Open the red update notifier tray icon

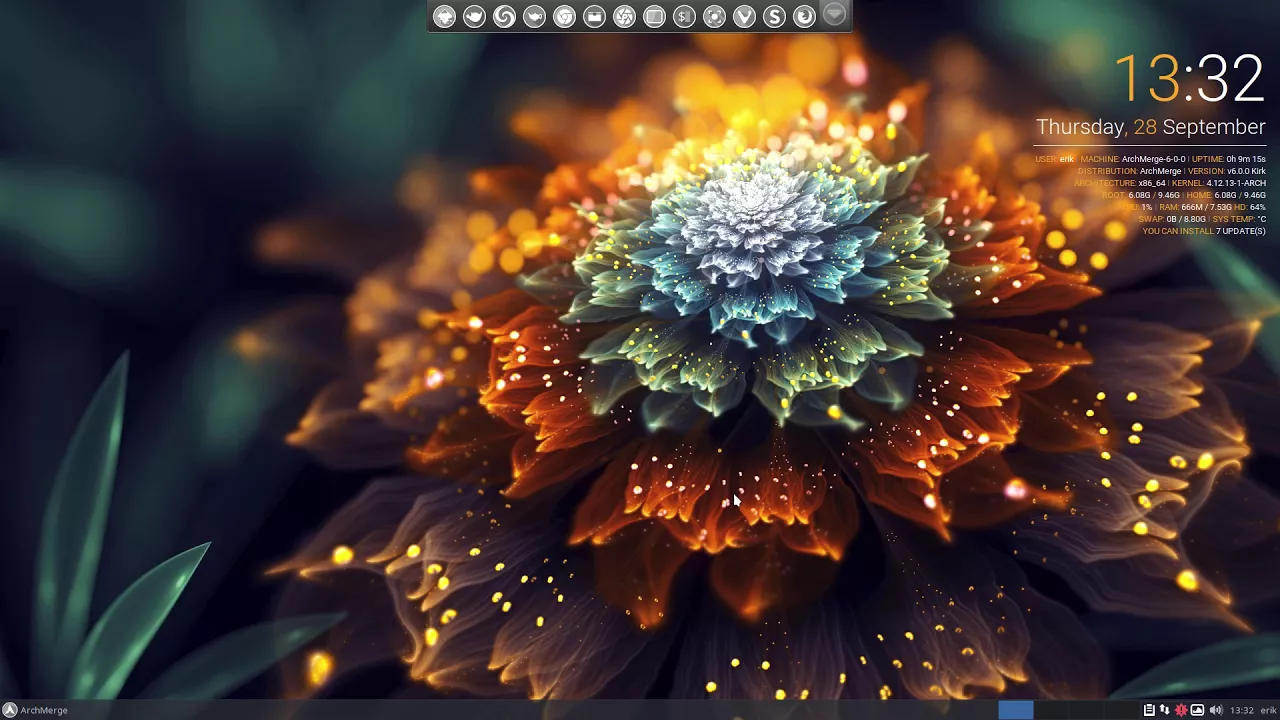pyautogui.click(x=1181, y=710)
